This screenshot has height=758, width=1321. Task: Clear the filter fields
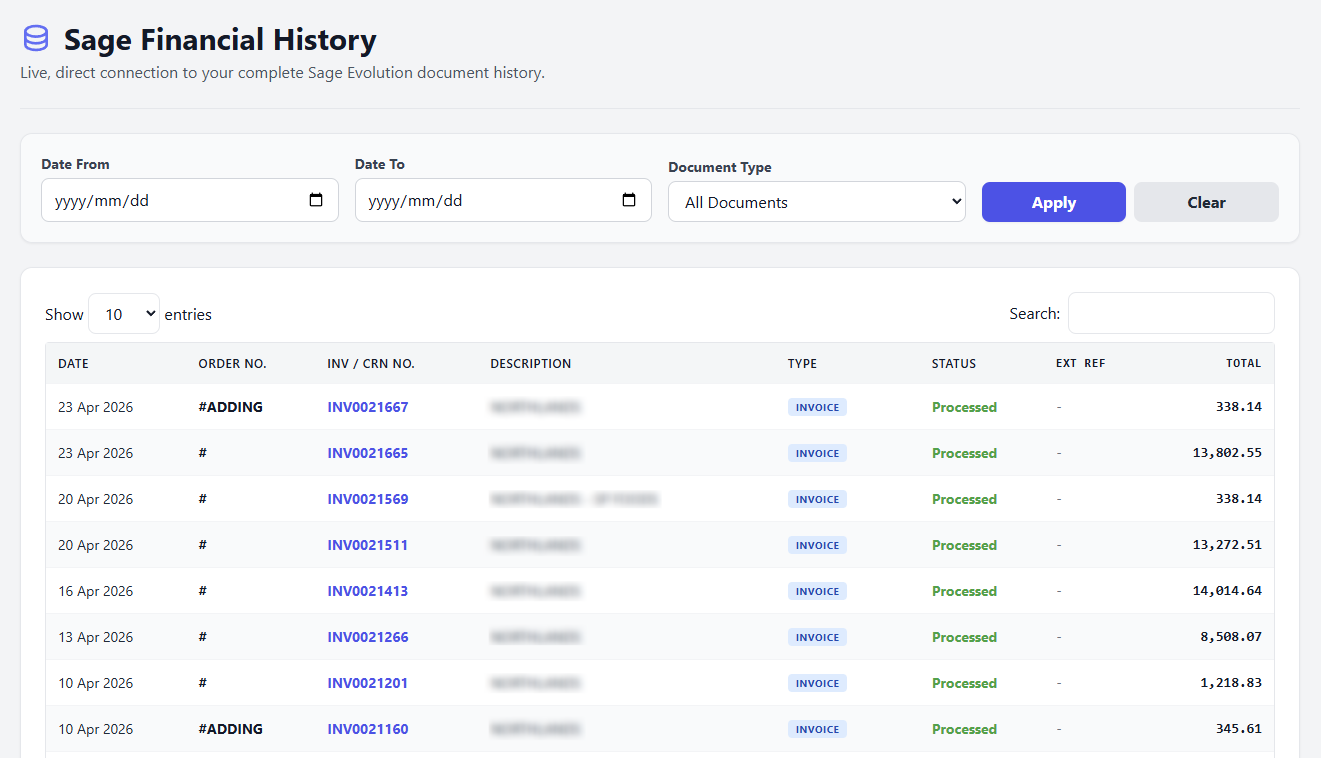tap(1206, 202)
